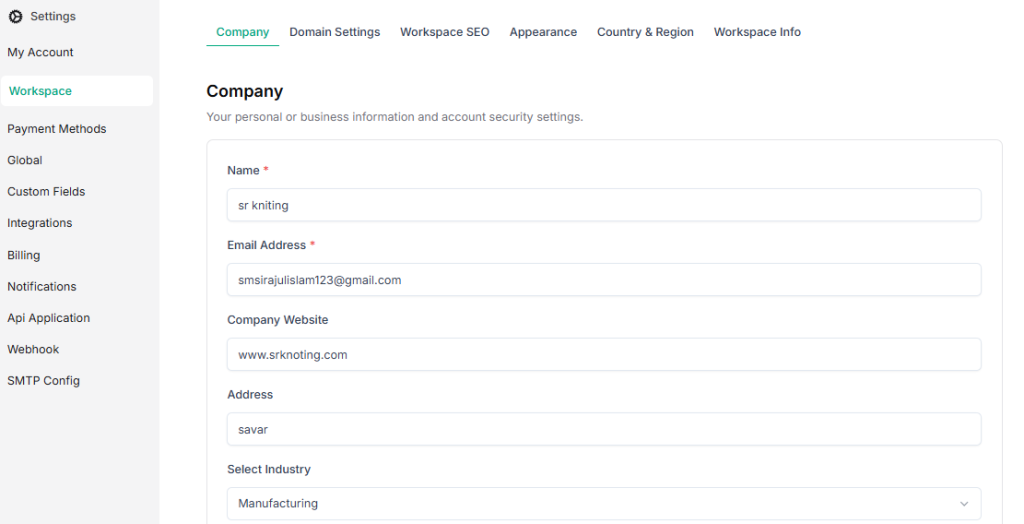
Task: Click the Settings gear icon
Action: pos(15,17)
